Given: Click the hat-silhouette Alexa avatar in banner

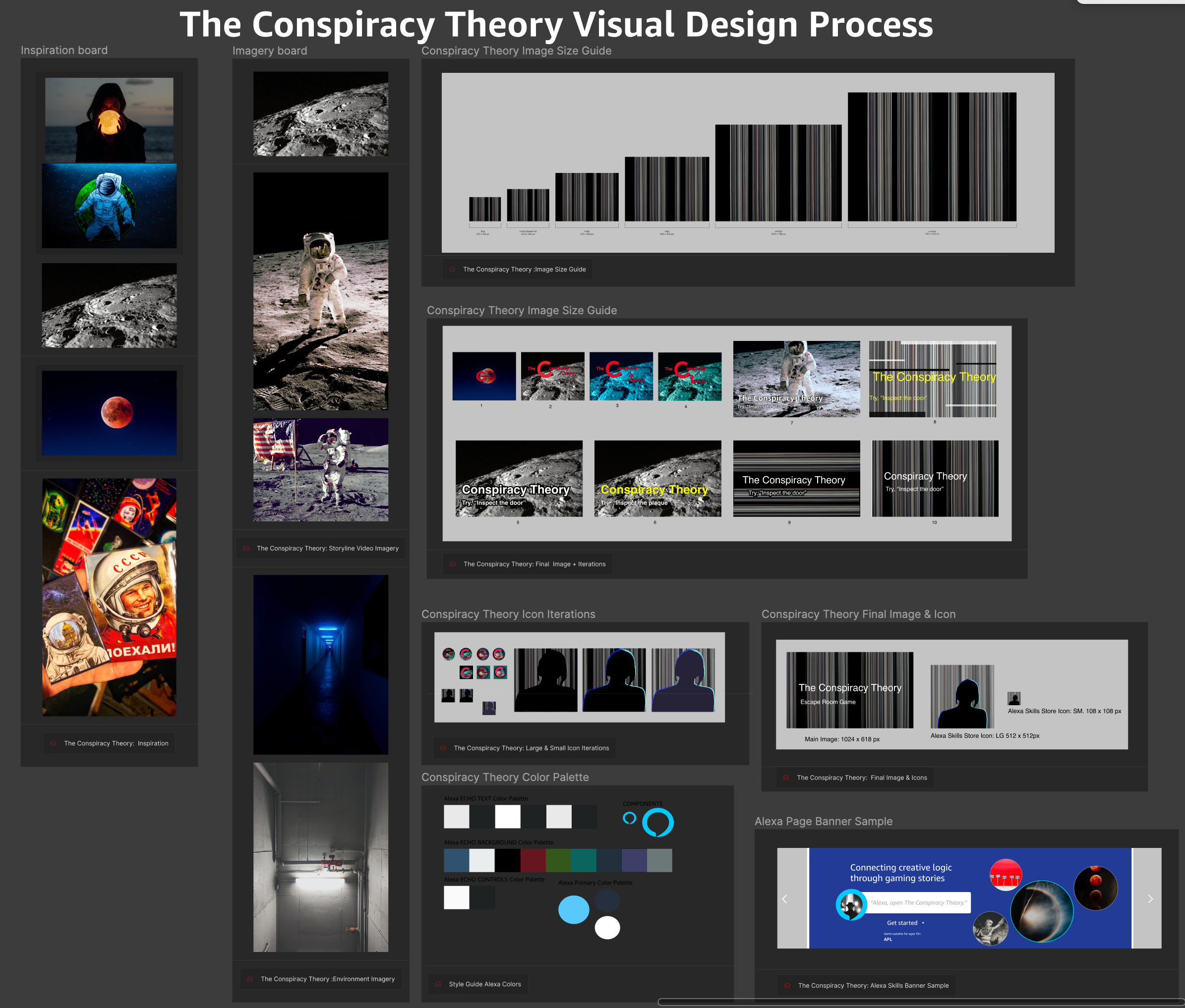Looking at the screenshot, I should (x=851, y=905).
